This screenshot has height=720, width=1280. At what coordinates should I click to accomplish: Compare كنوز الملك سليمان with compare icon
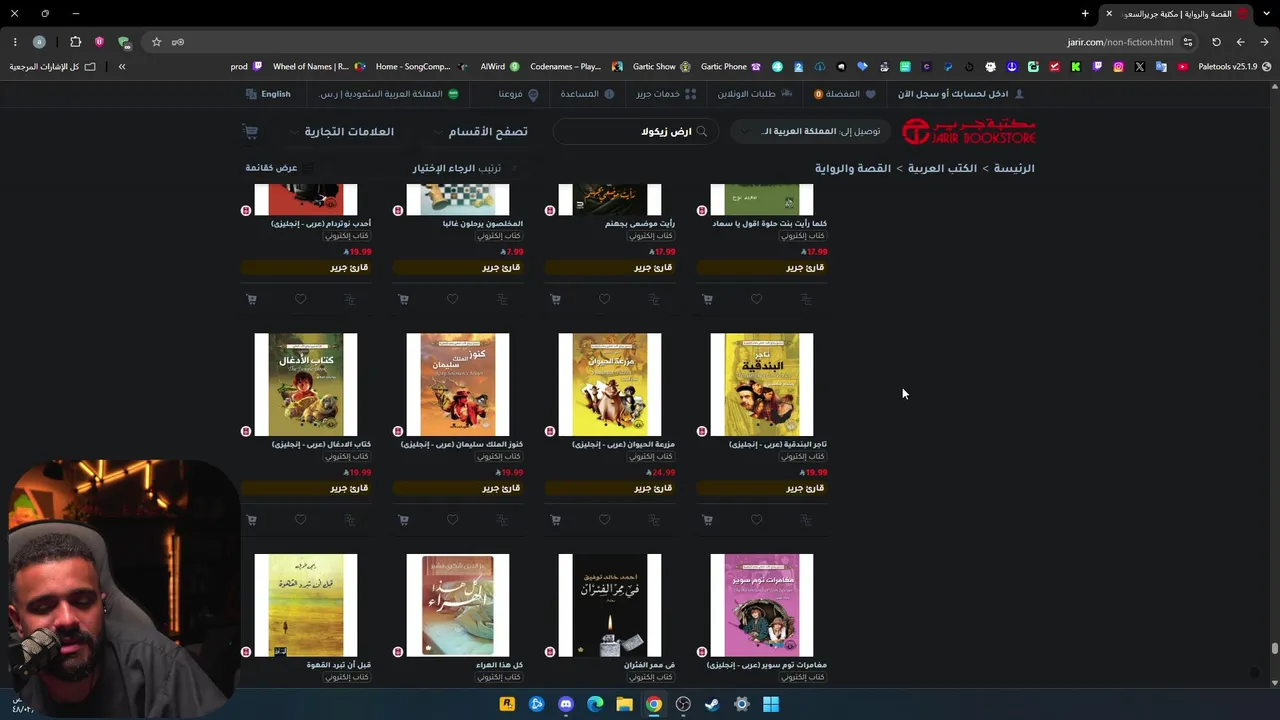(501, 520)
